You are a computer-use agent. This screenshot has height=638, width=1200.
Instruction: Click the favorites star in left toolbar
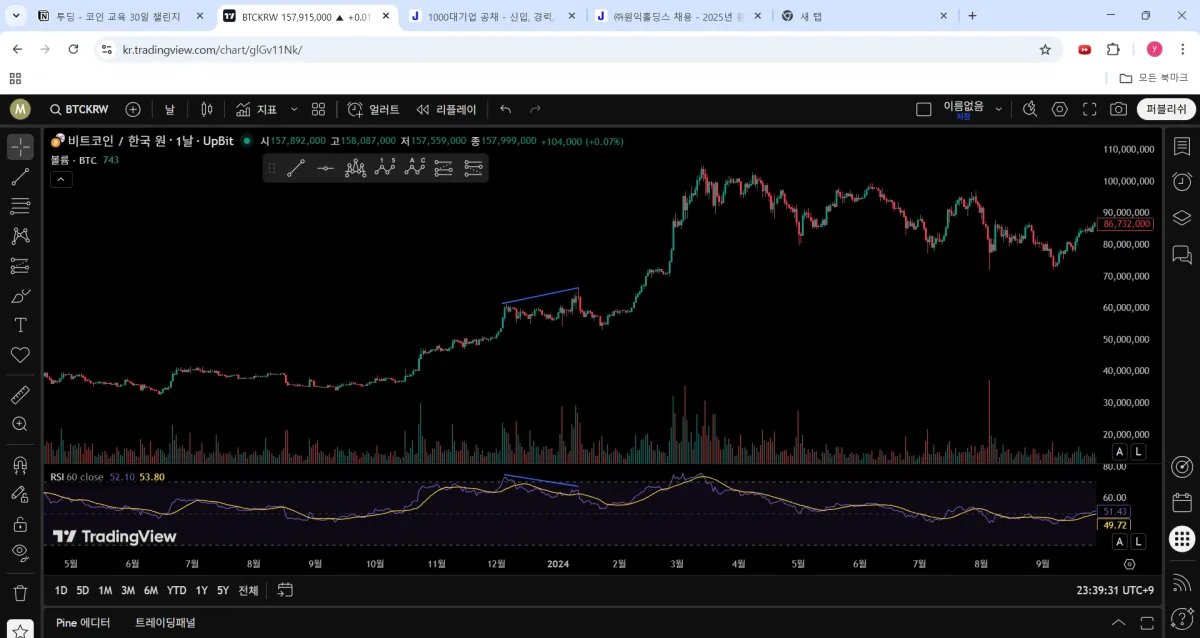pos(20,631)
